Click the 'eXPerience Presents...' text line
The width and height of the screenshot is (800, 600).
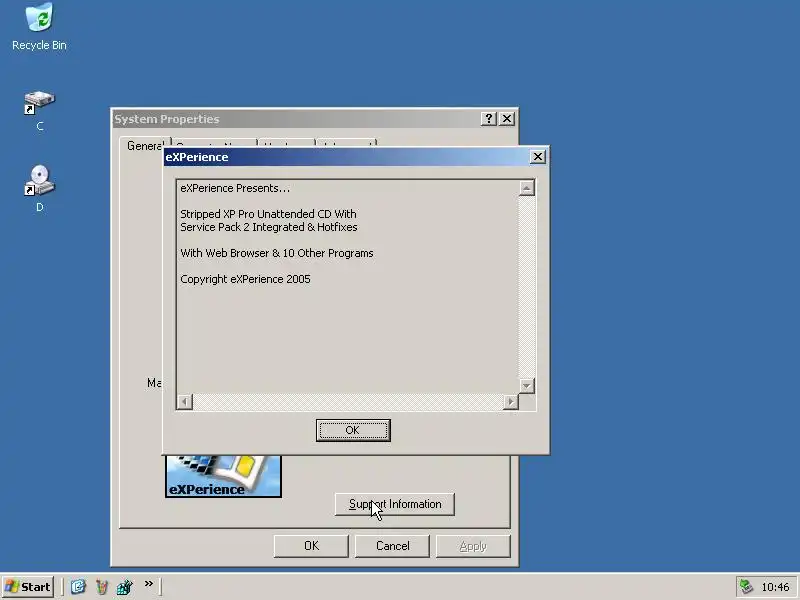(235, 188)
